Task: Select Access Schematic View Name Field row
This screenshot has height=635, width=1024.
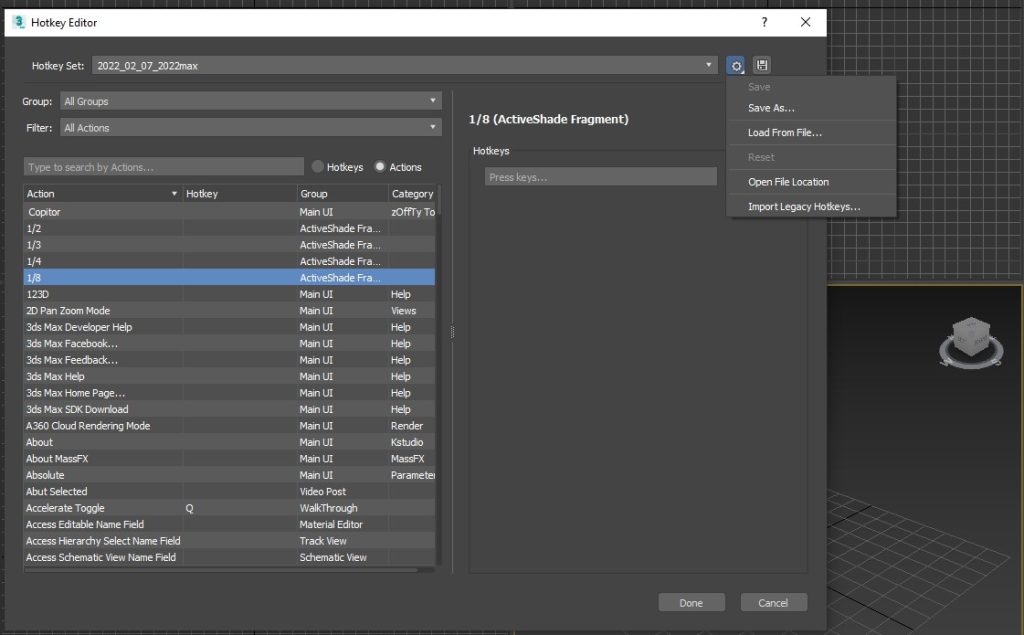Action: [x=229, y=557]
